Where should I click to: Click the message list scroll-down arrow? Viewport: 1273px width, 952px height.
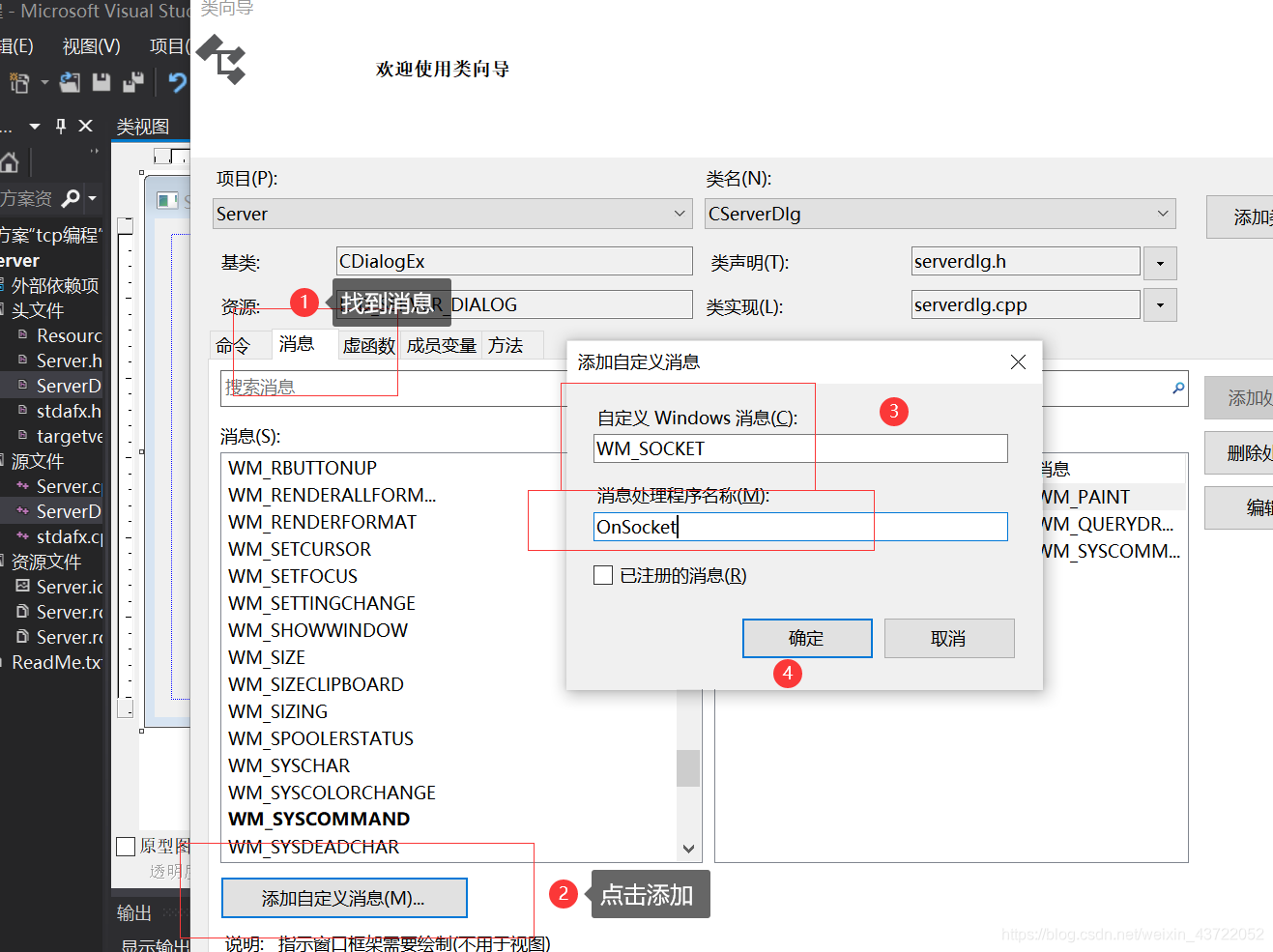(x=688, y=849)
